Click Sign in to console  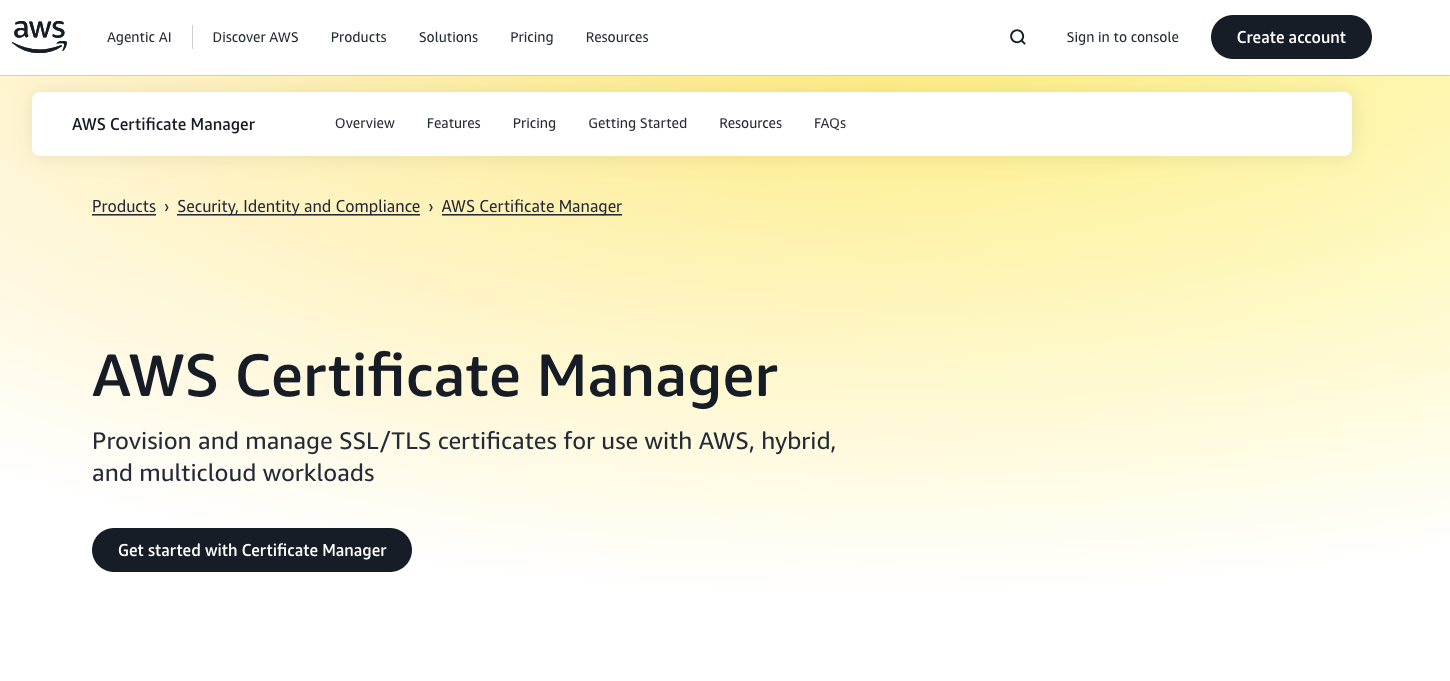pyautogui.click(x=1122, y=37)
